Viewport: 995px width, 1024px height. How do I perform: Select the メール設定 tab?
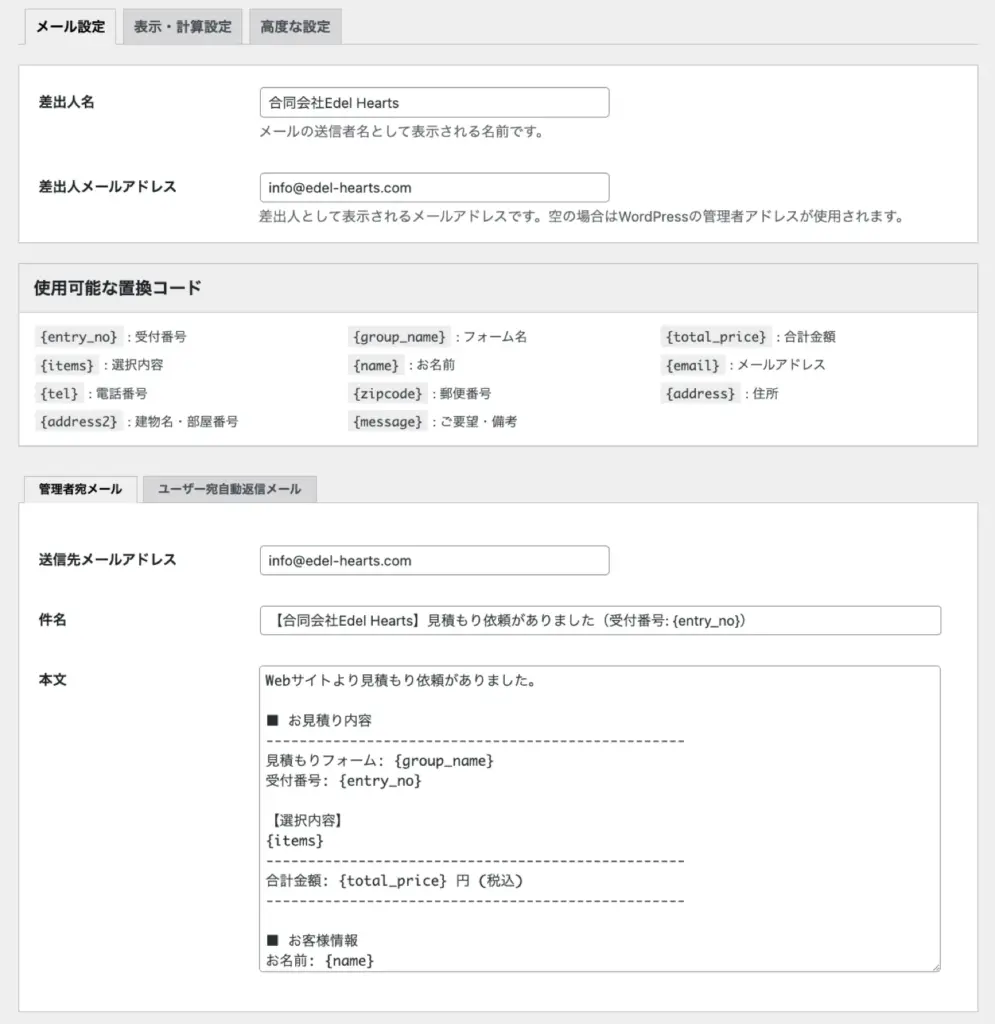[70, 27]
